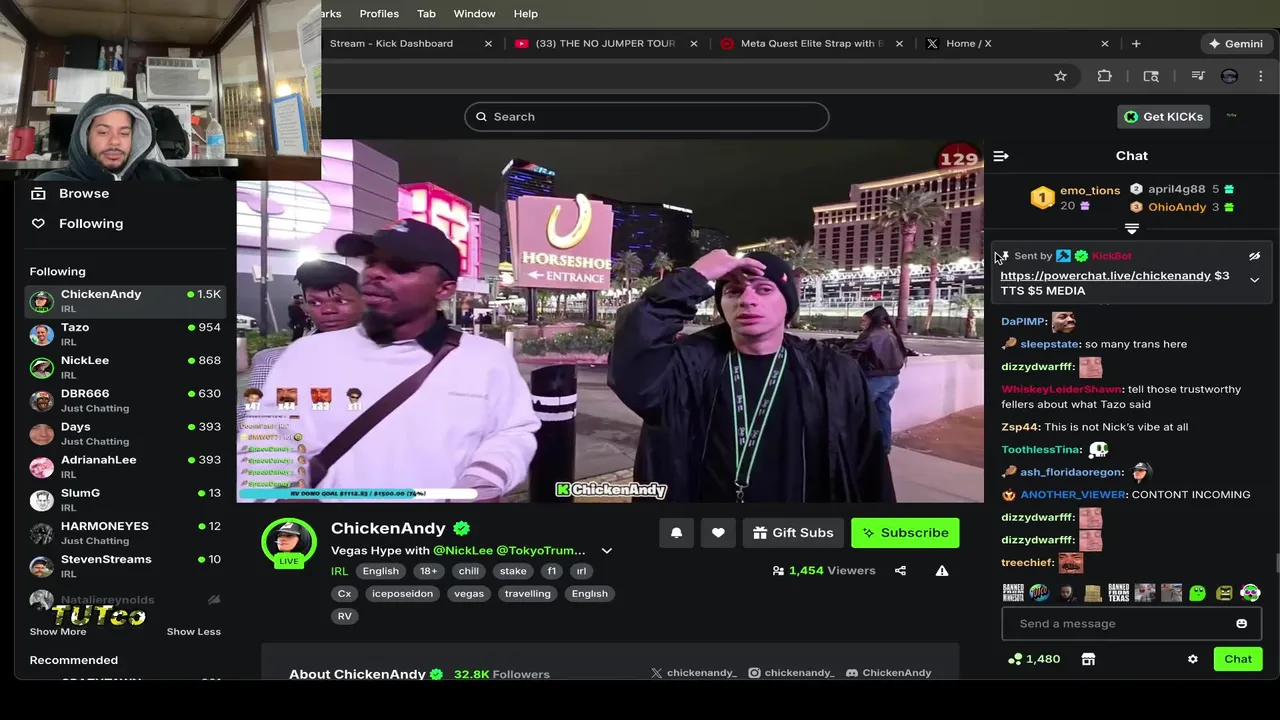Open DBR666 channel in Following list
1280x720 pixels.
[125, 400]
